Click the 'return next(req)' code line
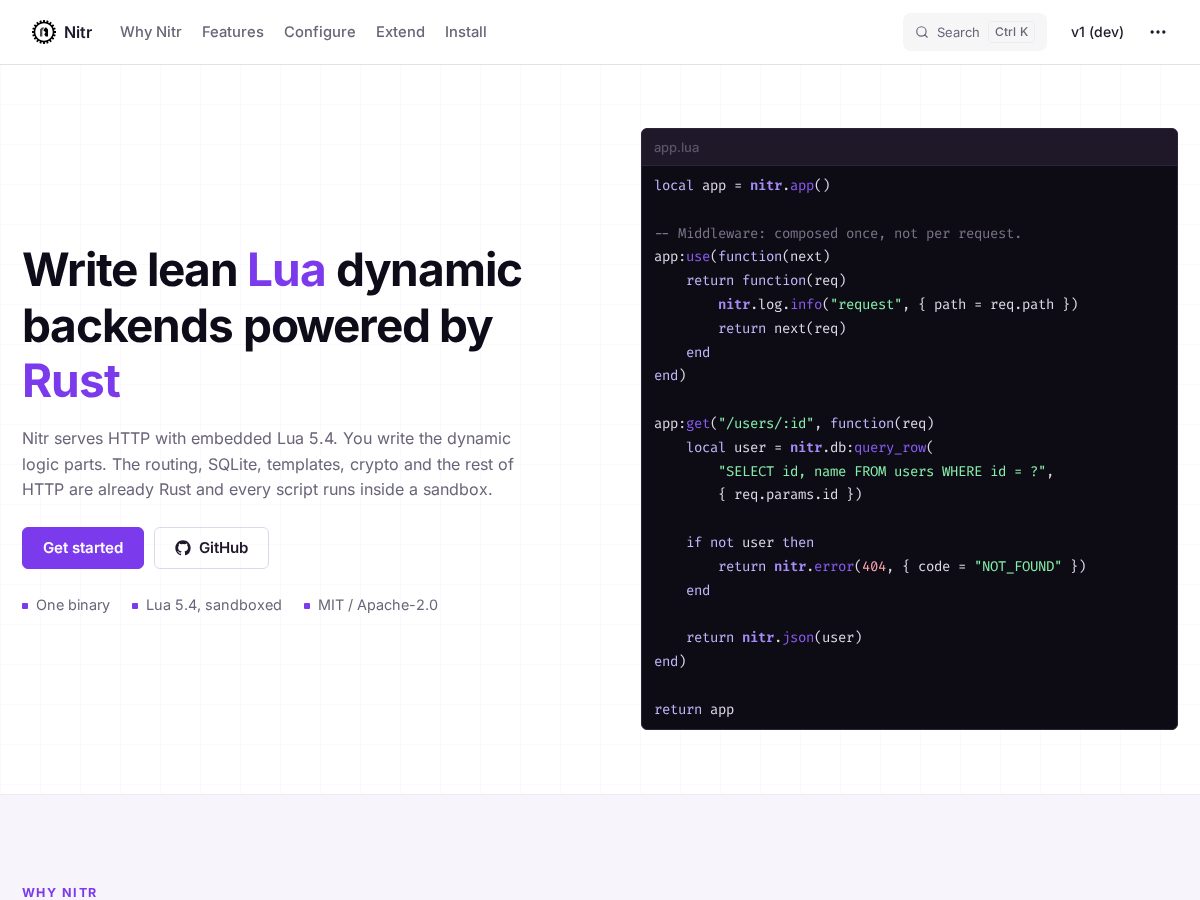 tap(782, 328)
